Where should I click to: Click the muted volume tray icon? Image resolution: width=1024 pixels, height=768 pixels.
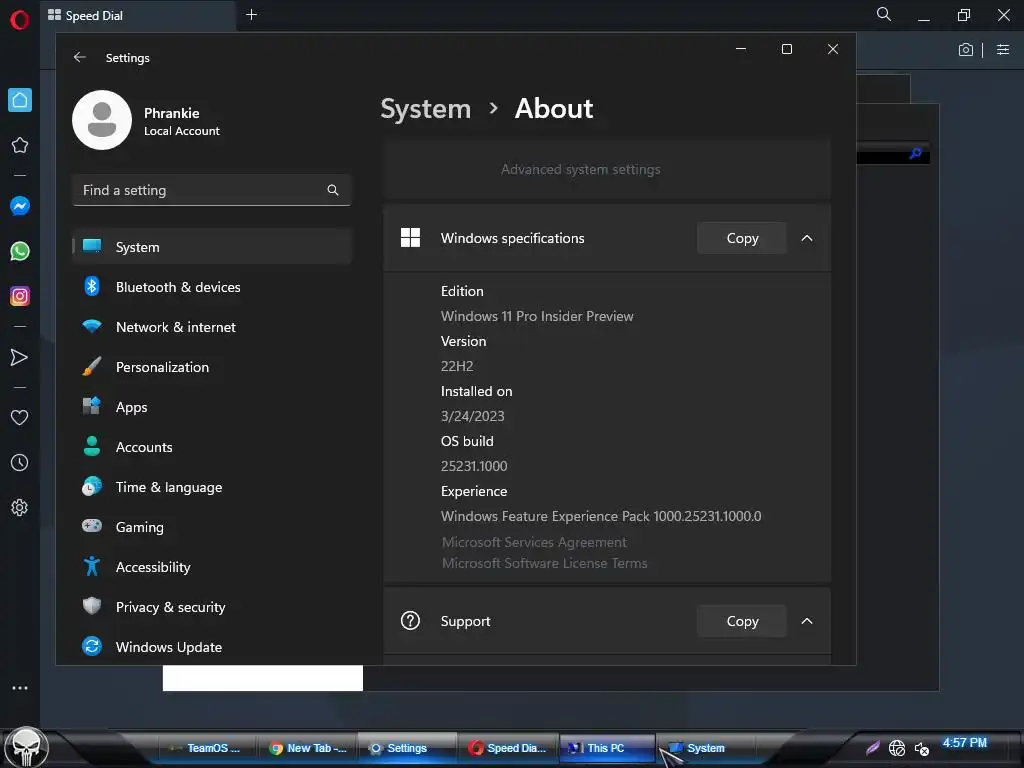click(x=921, y=749)
